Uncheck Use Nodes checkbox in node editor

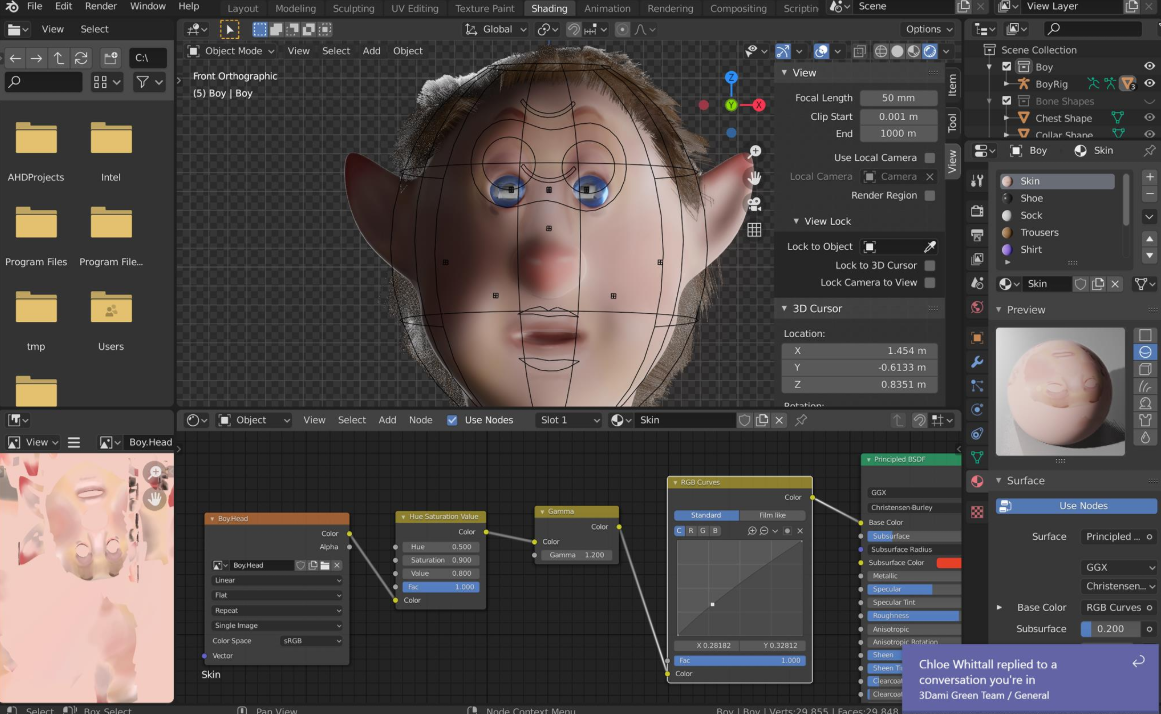pos(452,420)
